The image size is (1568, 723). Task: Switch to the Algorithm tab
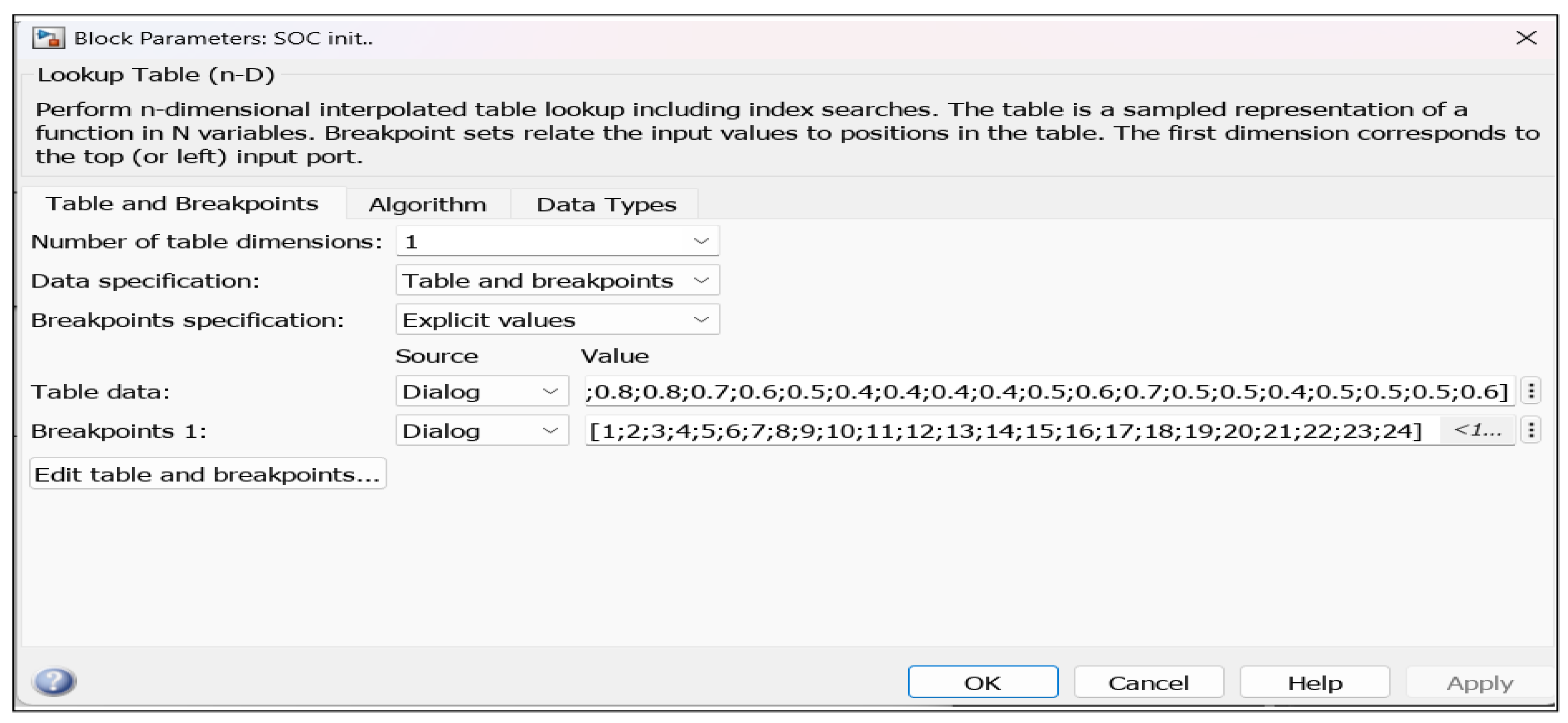tap(427, 204)
